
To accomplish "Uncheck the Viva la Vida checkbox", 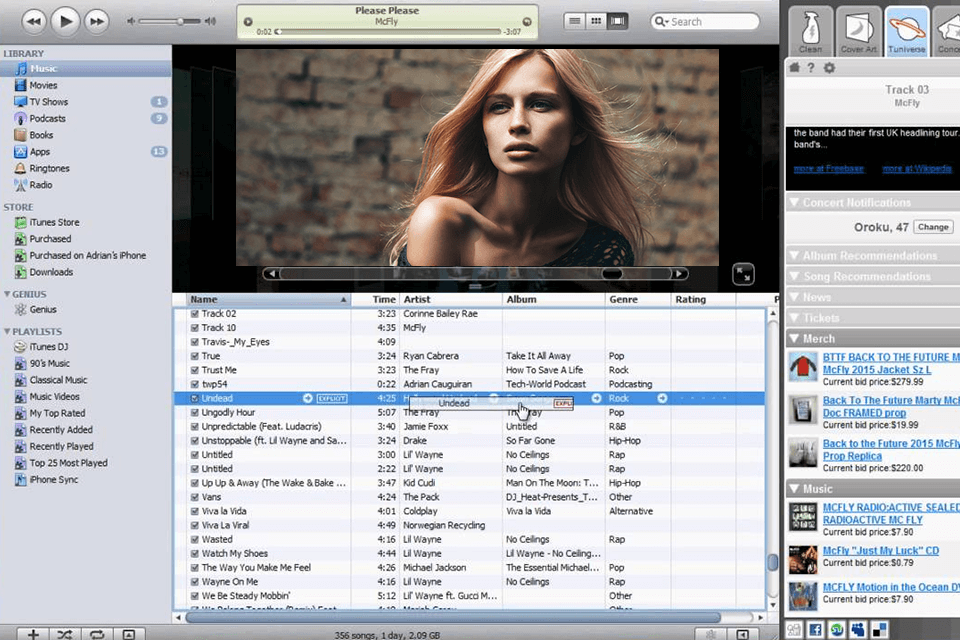I will [x=195, y=511].
